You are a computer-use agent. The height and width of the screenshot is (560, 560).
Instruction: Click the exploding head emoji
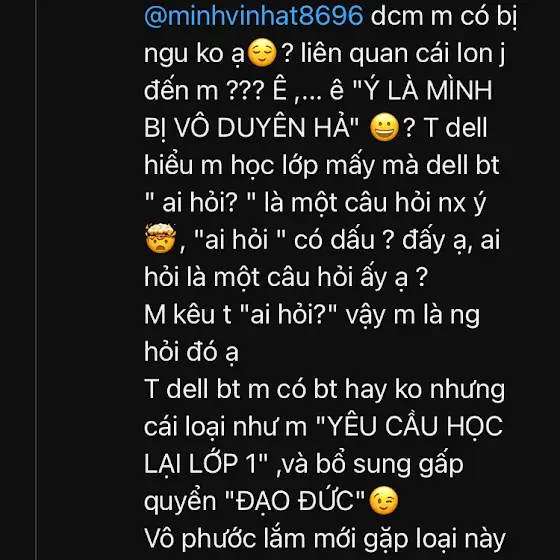tap(160, 238)
